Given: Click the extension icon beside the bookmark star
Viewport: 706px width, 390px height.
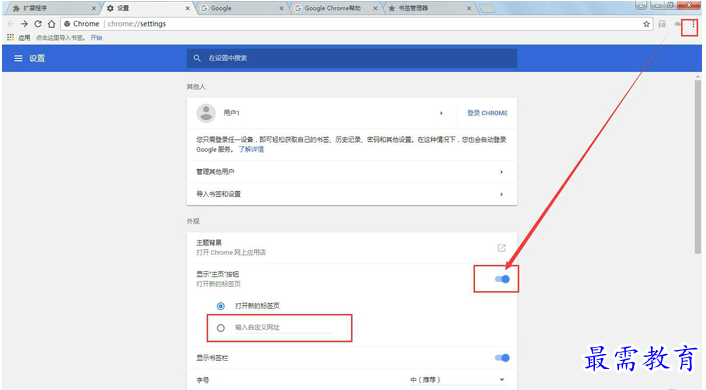Looking at the screenshot, I should pyautogui.click(x=662, y=24).
